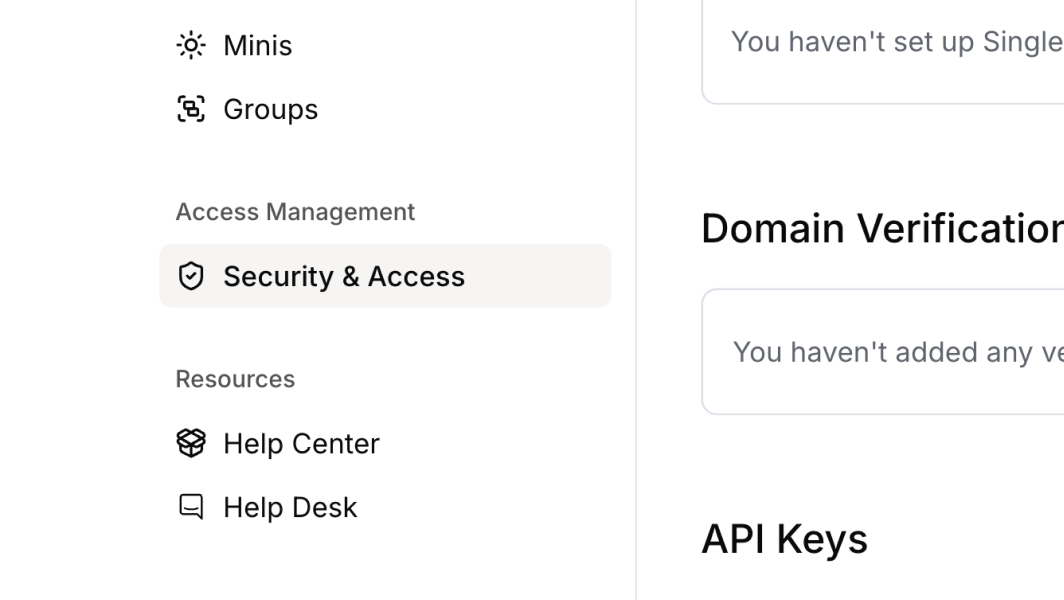
Task: Click the shield icon for Security & Access
Action: tap(191, 276)
